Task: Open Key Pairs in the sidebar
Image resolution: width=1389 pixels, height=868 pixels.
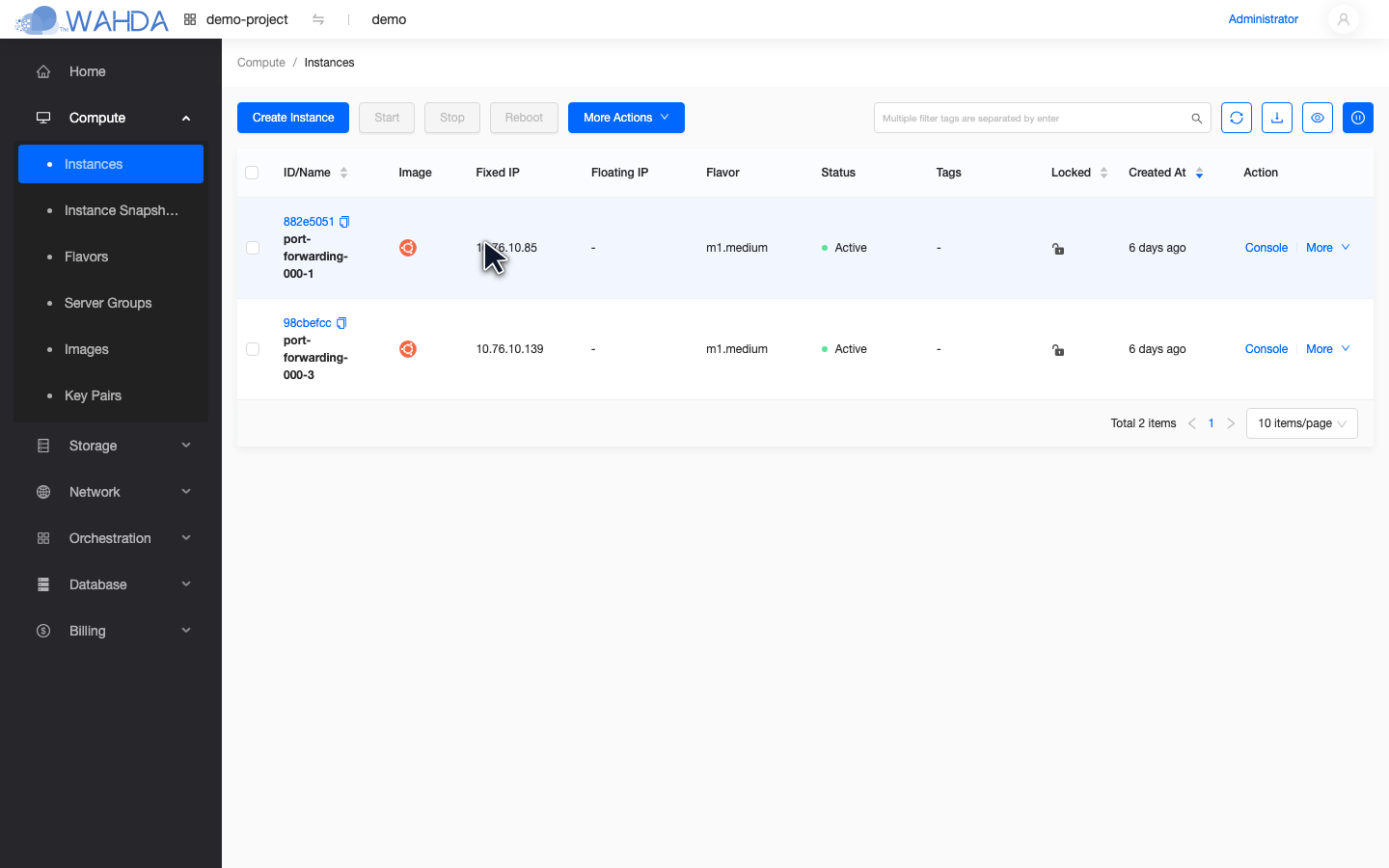Action: (111, 395)
